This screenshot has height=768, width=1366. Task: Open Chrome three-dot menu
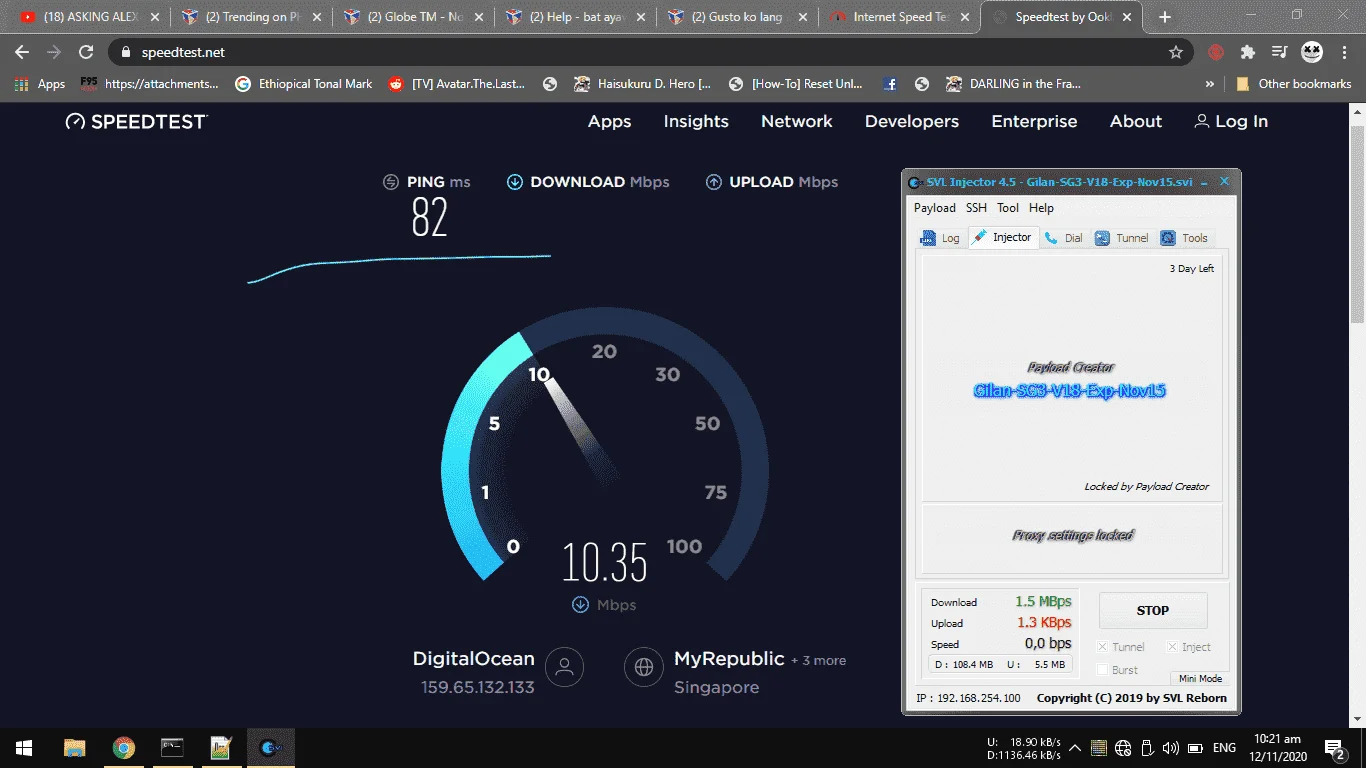coord(1343,52)
